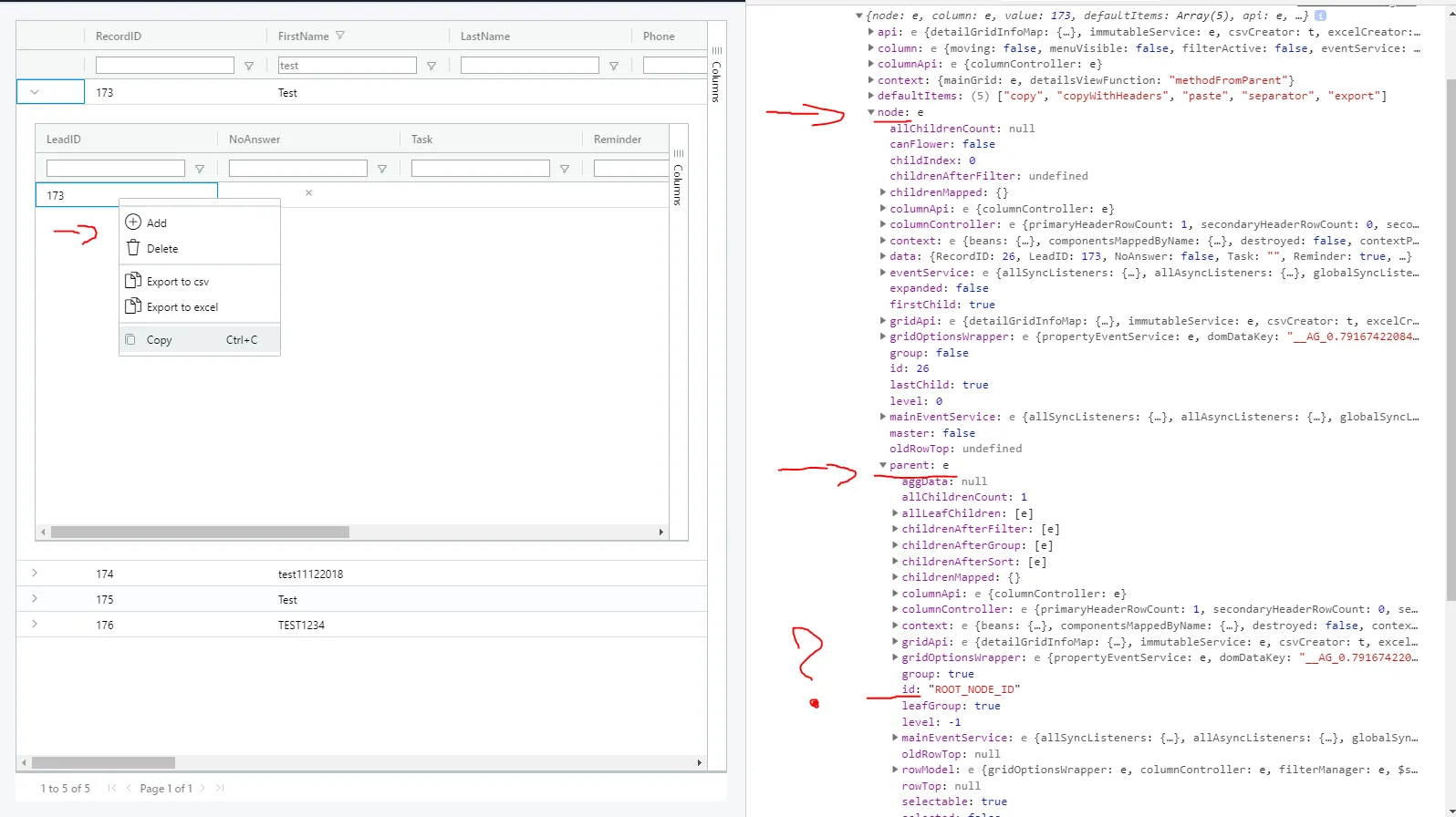This screenshot has height=817, width=1456.
Task: Sort by NoAnswer column header
Action: [255, 140]
